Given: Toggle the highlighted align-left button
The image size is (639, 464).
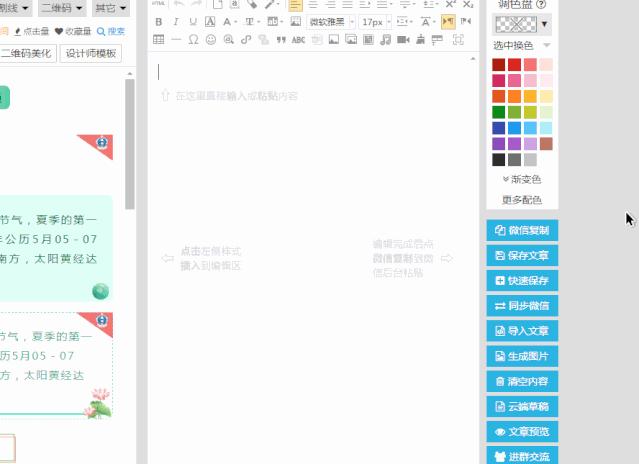Looking at the screenshot, I should 295,5.
